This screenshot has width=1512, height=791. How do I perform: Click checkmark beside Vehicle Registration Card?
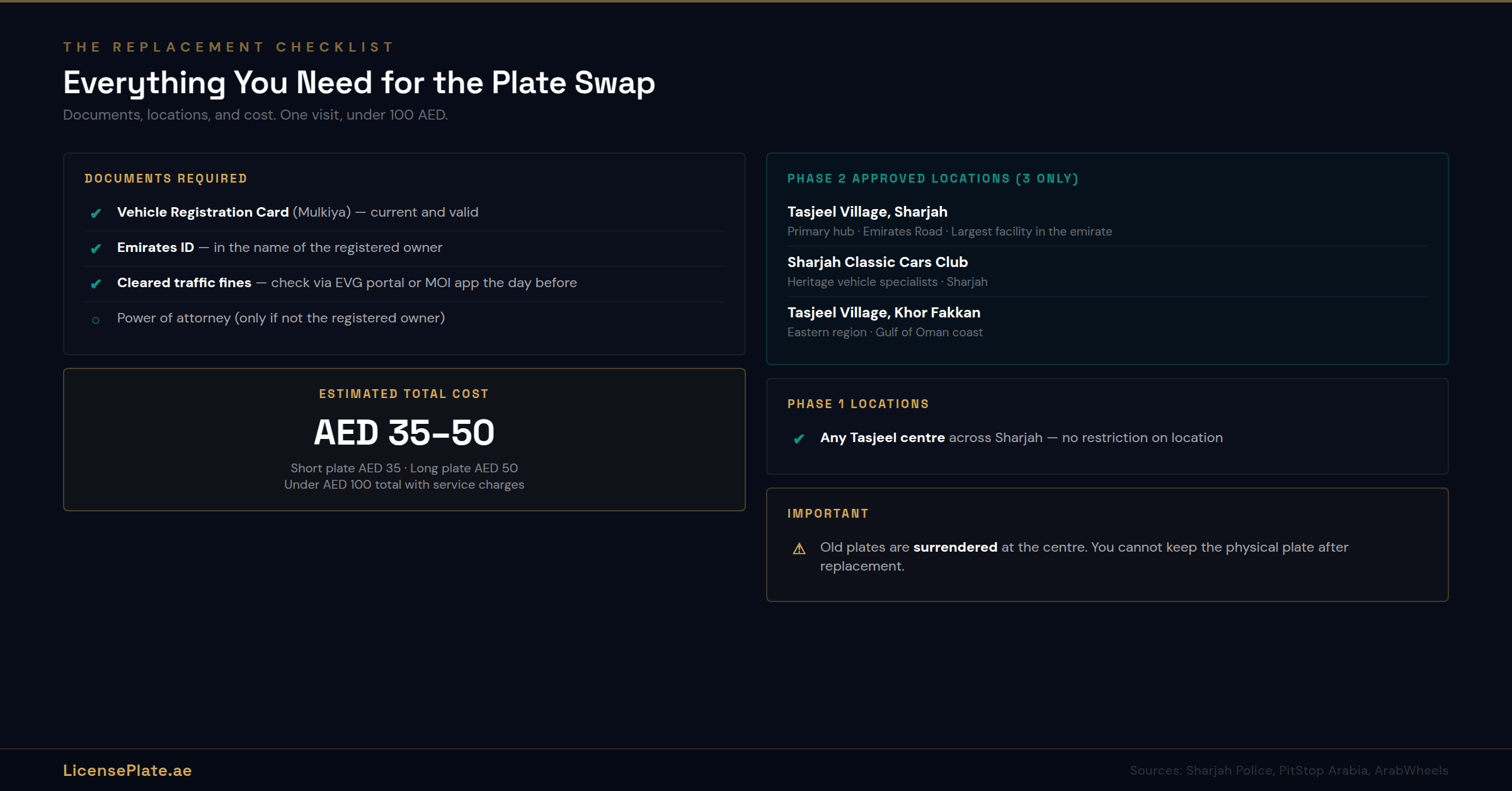coord(96,213)
